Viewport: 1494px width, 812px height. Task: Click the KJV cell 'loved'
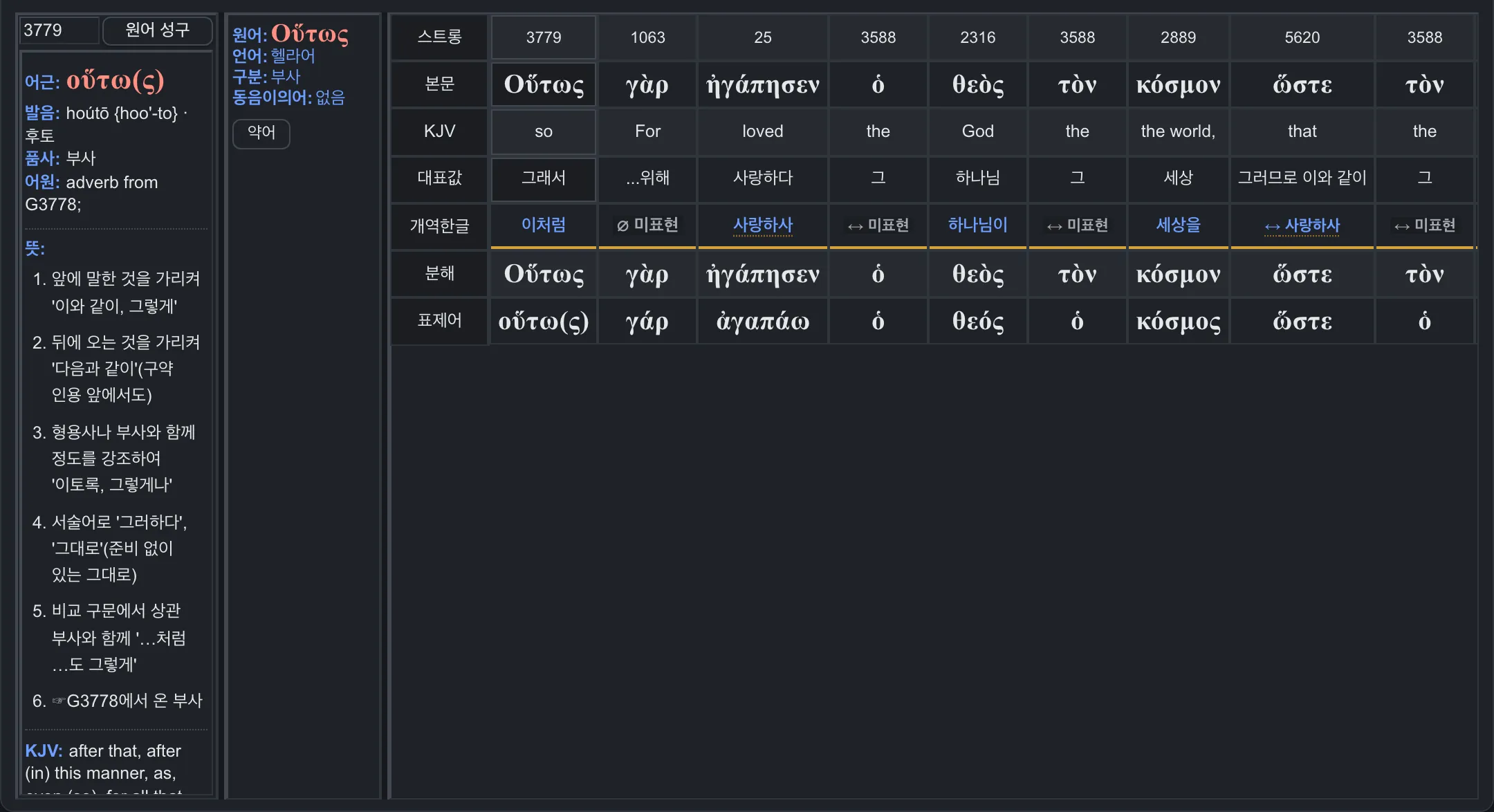pyautogui.click(x=762, y=131)
